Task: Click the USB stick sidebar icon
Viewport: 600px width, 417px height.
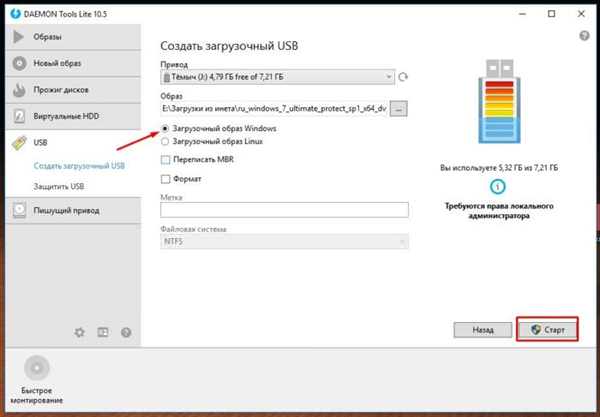Action: [19, 143]
